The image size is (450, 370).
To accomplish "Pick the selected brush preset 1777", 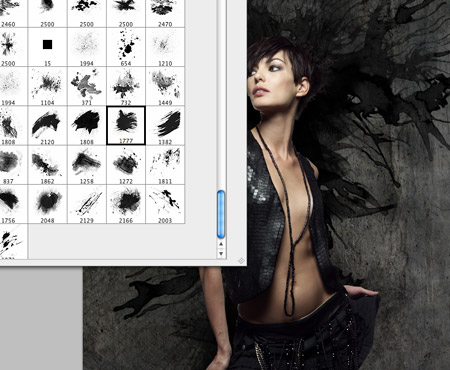I will click(126, 126).
